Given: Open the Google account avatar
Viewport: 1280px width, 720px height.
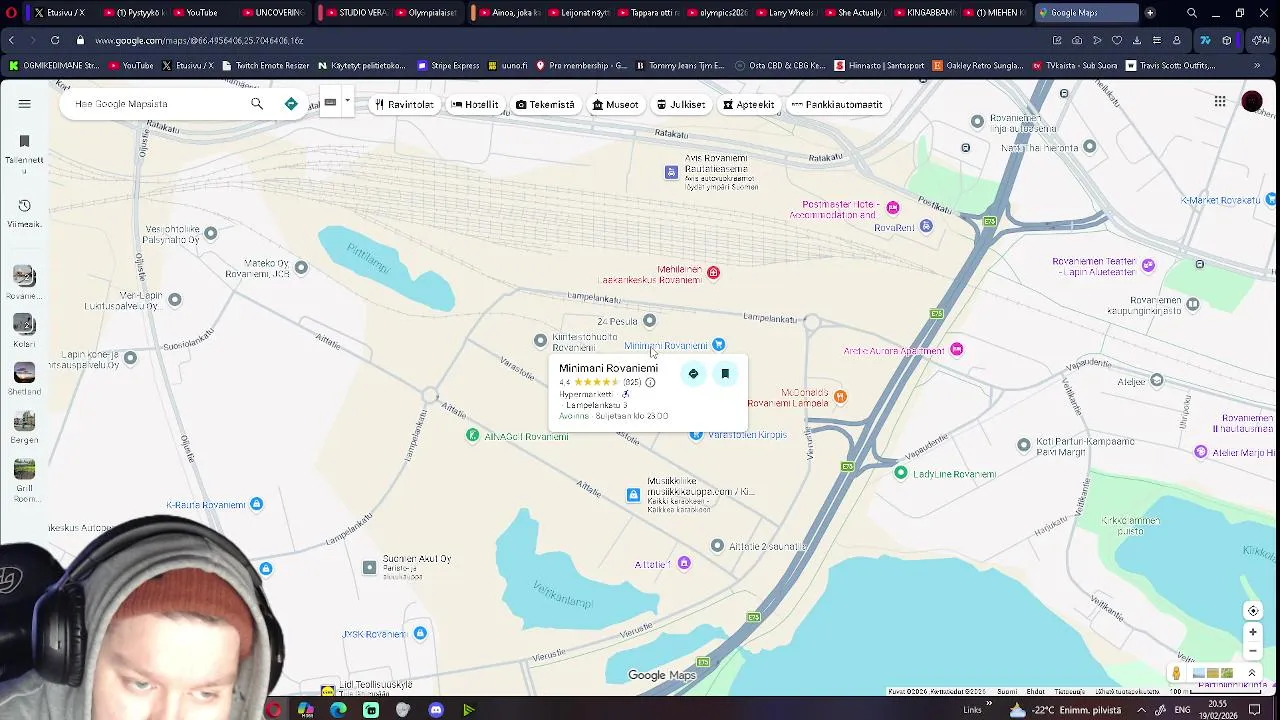Looking at the screenshot, I should click(x=1252, y=102).
